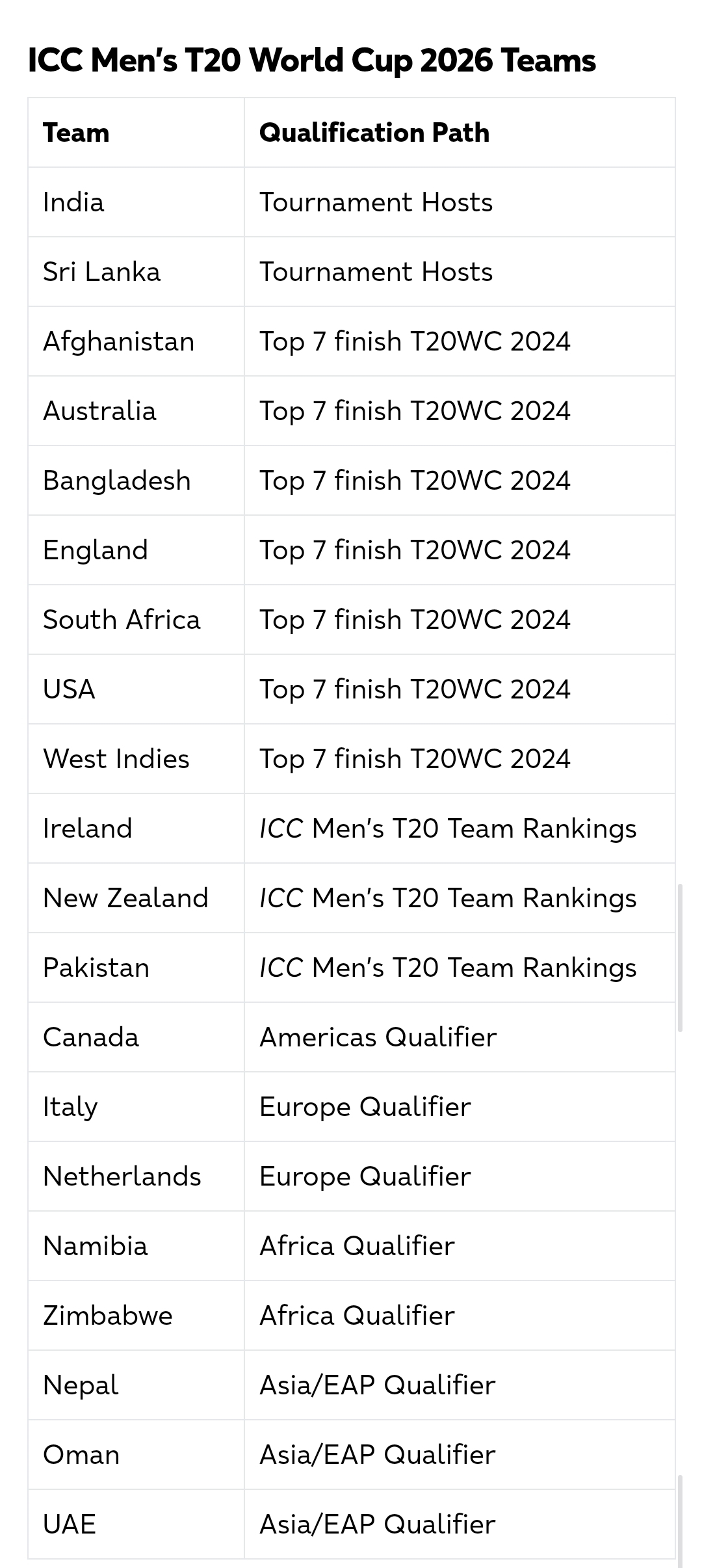Image resolution: width=702 pixels, height=1568 pixels.
Task: Click the page title heading text
Action: [x=311, y=61]
